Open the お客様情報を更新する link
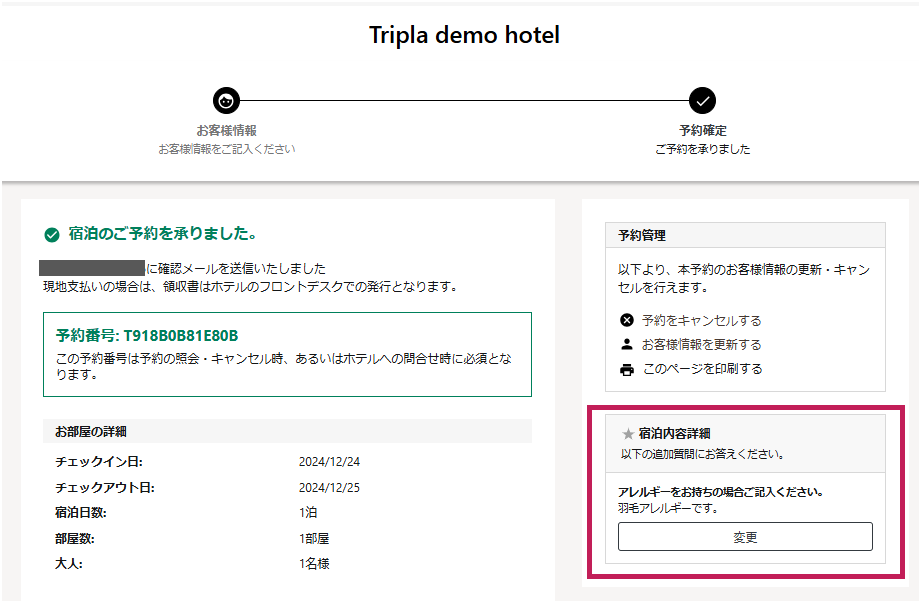This screenshot has width=921, height=603. click(701, 345)
